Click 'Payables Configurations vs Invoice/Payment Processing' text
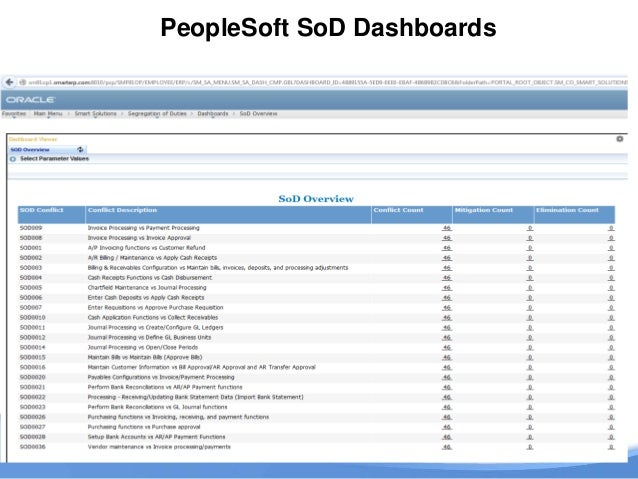638x479 pixels. (x=161, y=377)
